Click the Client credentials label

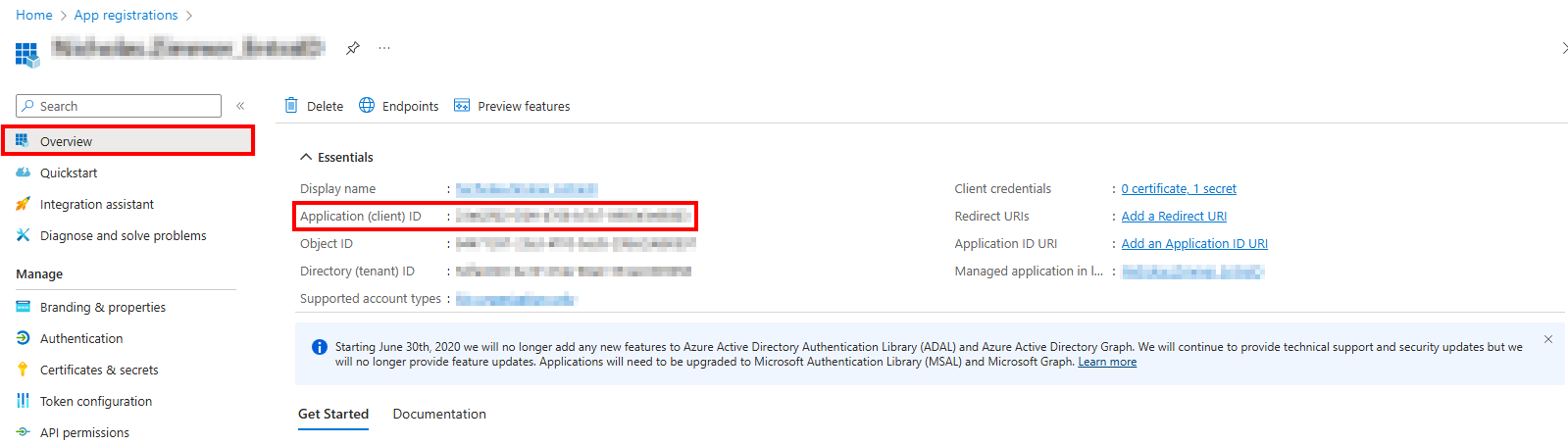(1002, 188)
